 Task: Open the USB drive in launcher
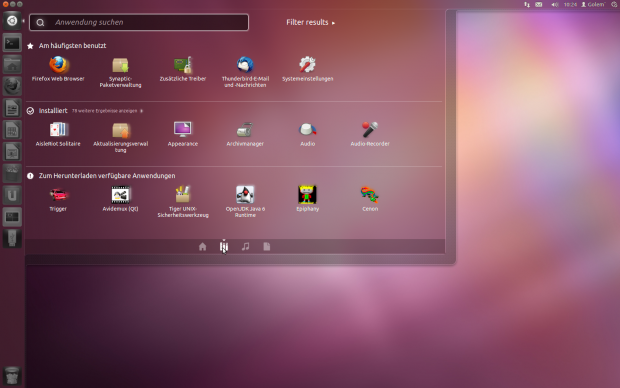(12, 238)
